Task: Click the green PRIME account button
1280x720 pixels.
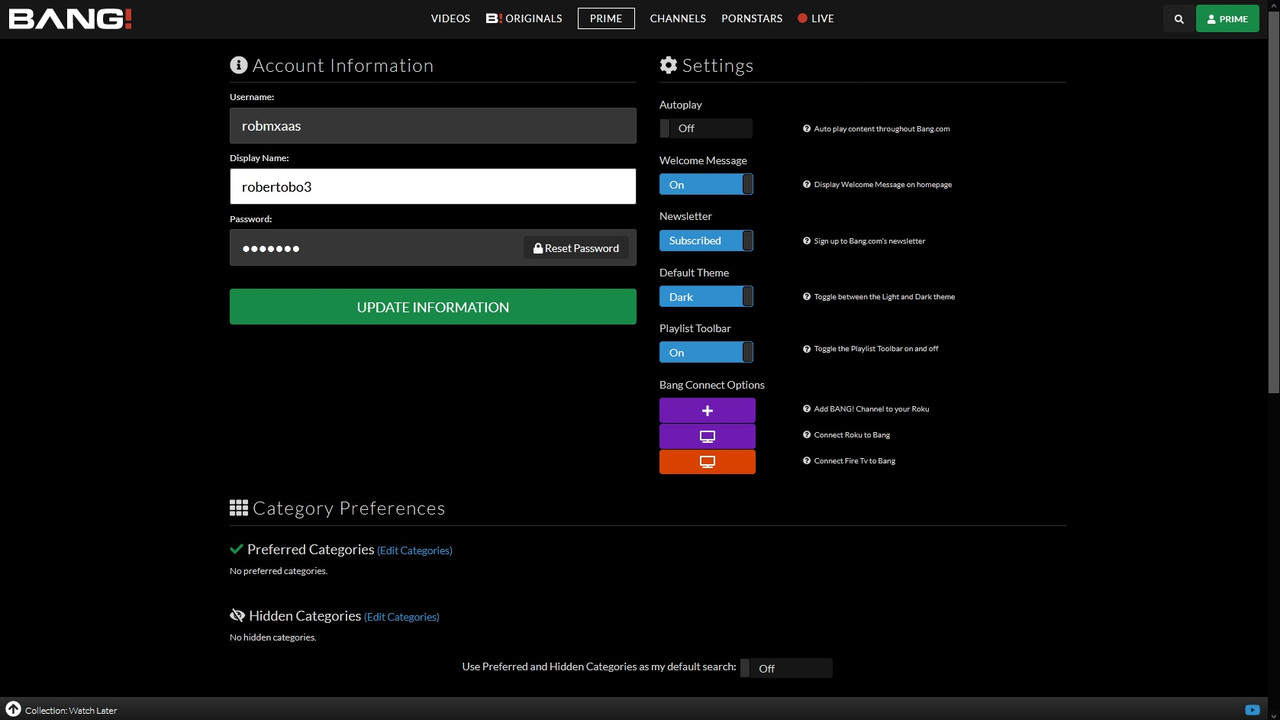Action: [1227, 19]
